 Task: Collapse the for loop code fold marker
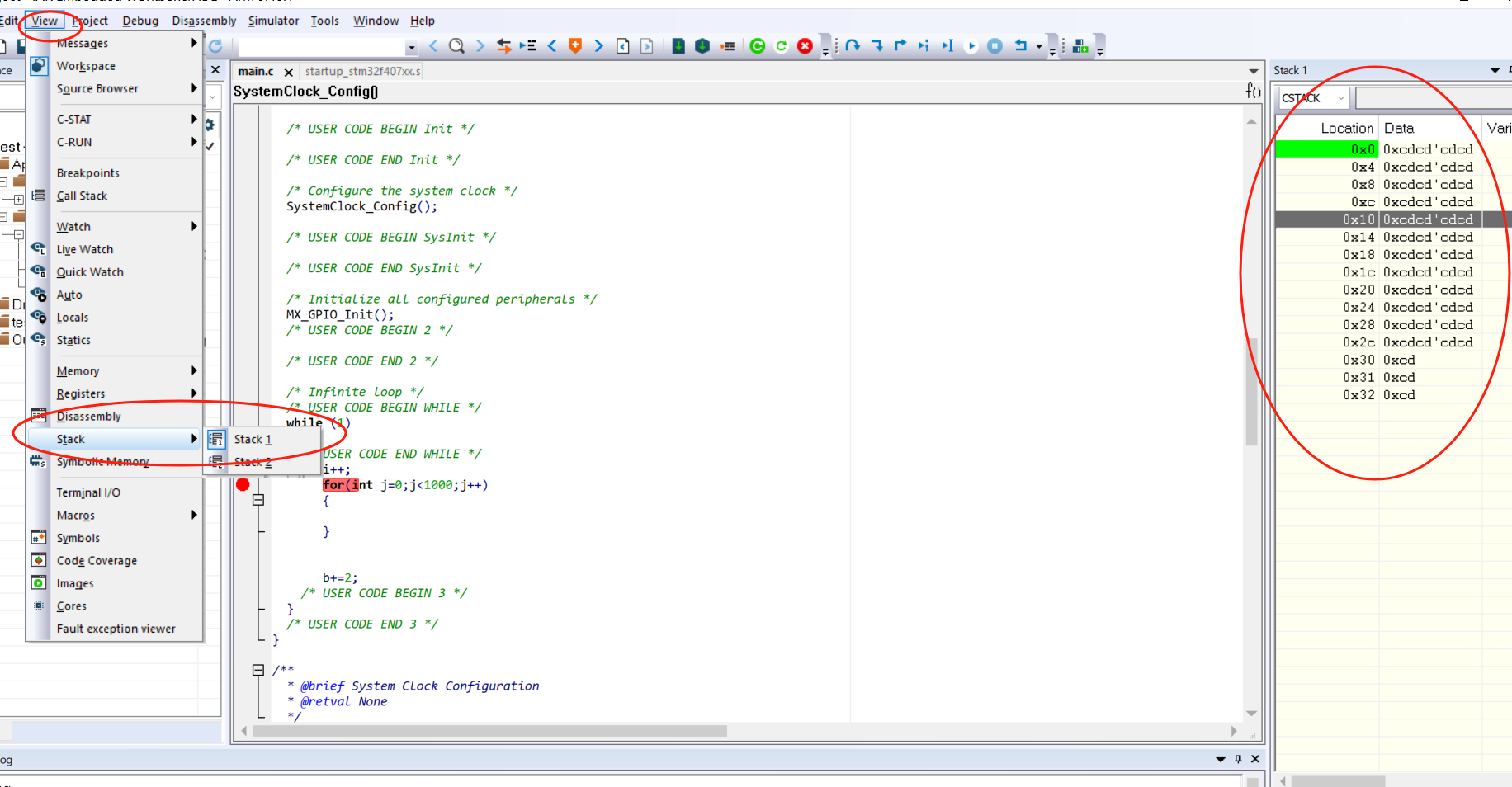258,500
